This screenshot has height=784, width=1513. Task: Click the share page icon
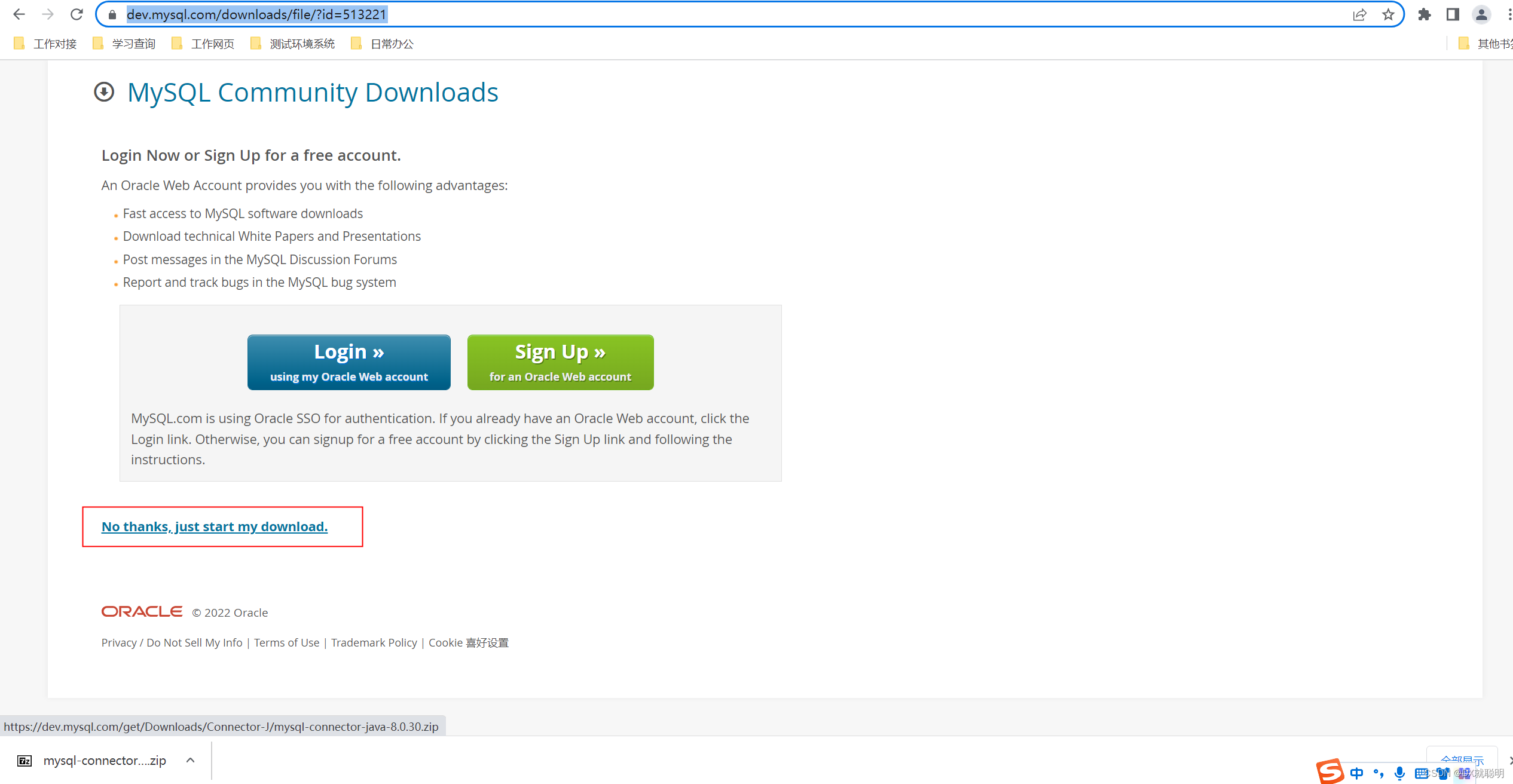(x=1359, y=14)
